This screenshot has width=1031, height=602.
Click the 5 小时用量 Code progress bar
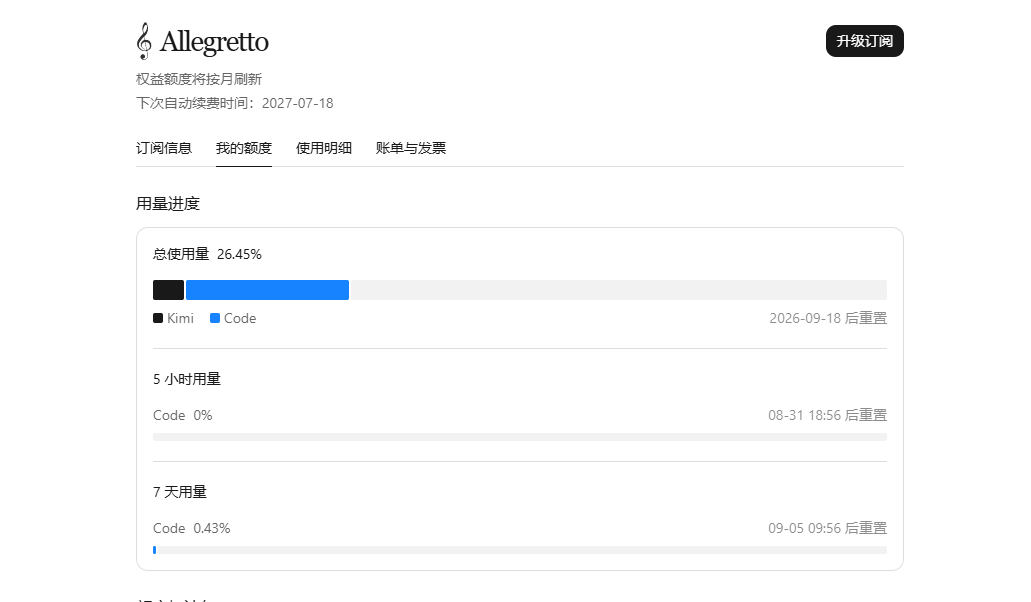click(520, 437)
